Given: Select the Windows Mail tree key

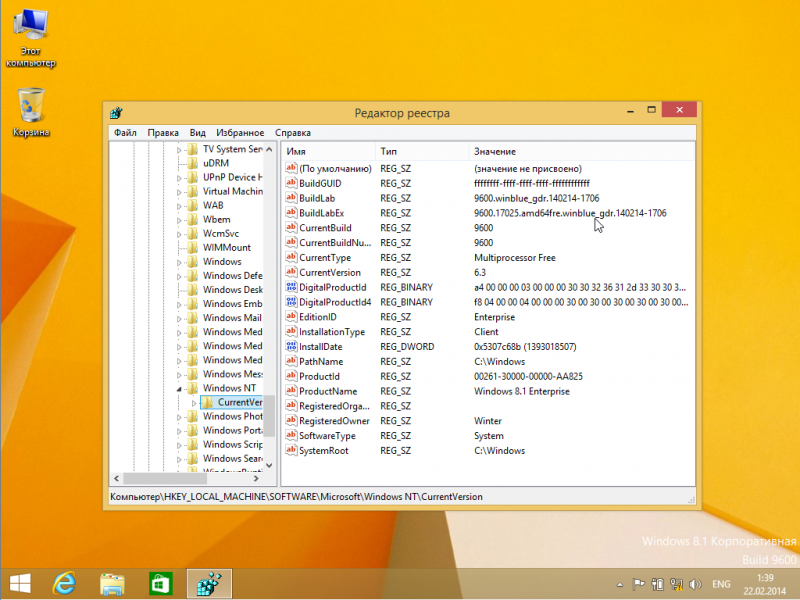Looking at the screenshot, I should (x=232, y=318).
